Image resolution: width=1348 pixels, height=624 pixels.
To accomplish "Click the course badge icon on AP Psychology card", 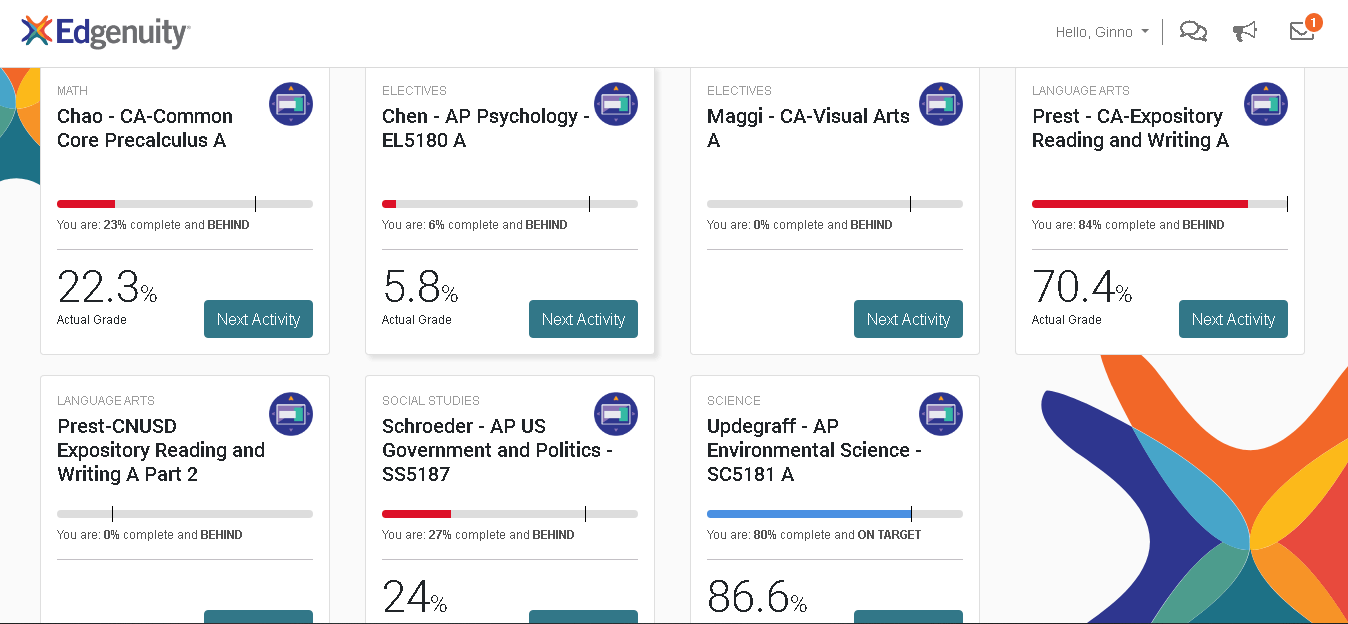I will click(x=616, y=104).
